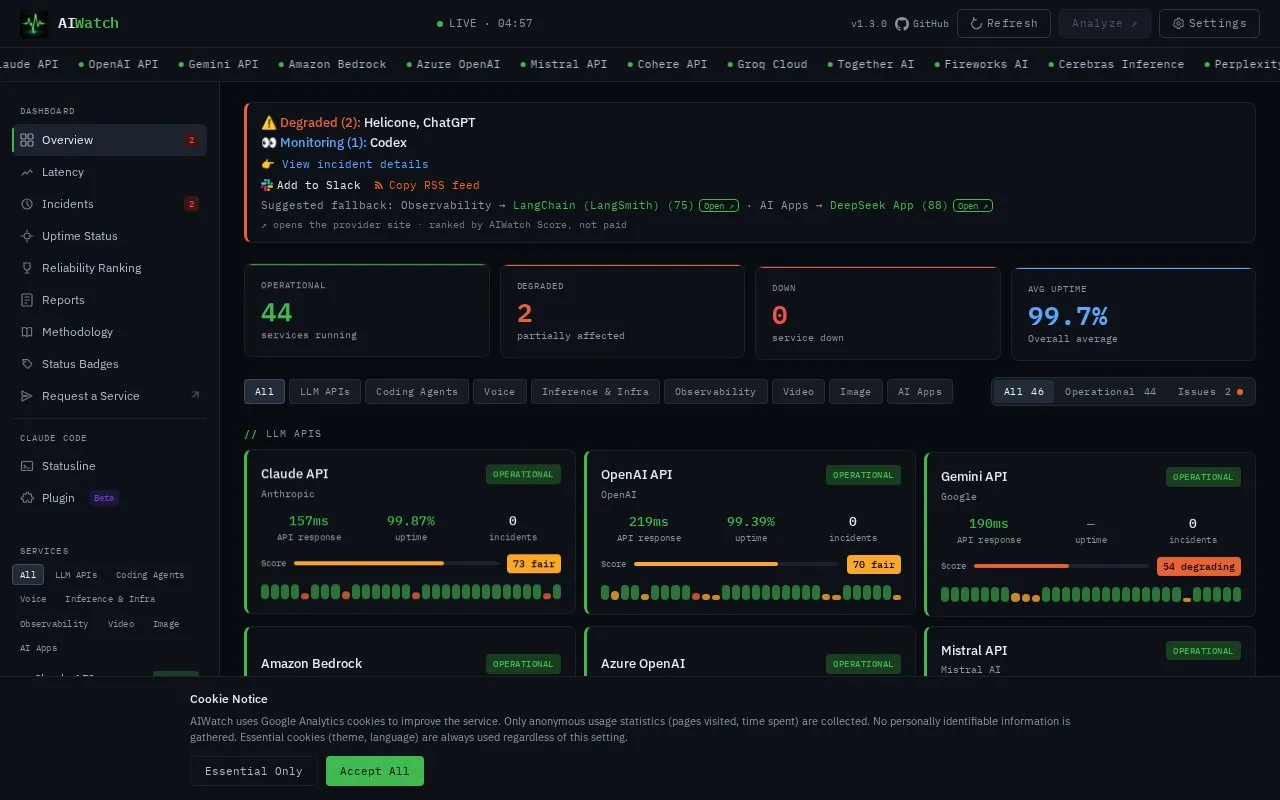This screenshot has height=800, width=1280.
Task: Open Settings from the top bar
Action: point(1209,23)
